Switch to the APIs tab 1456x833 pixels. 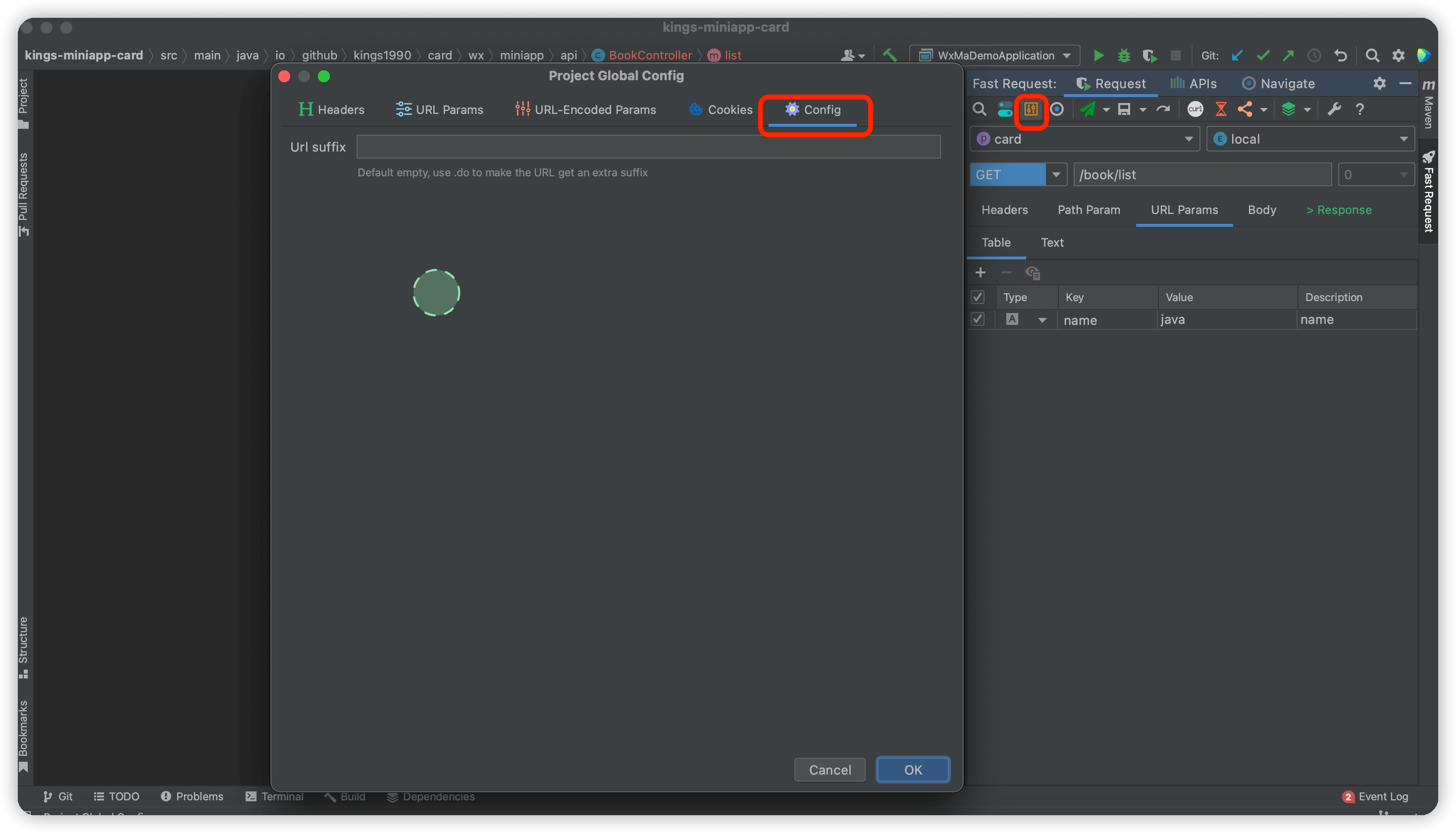point(1194,84)
